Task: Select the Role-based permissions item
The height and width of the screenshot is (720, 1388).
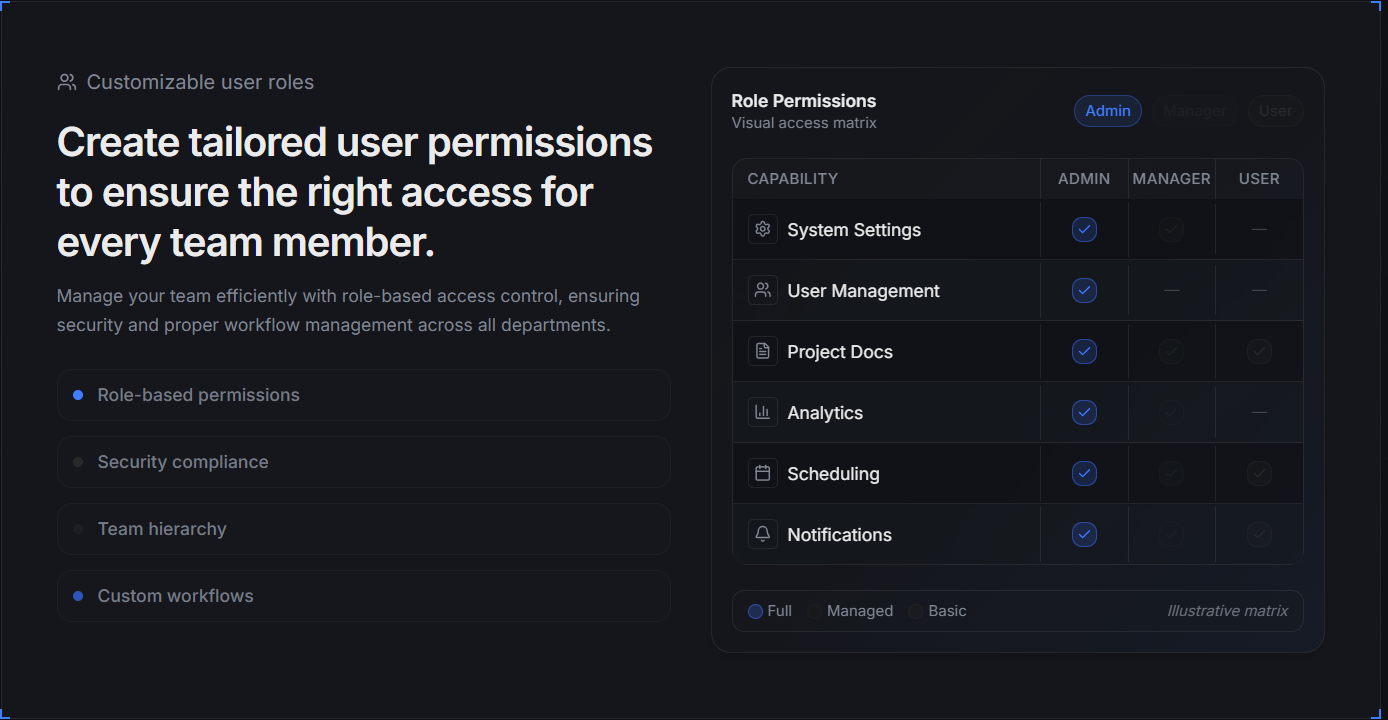Action: pyautogui.click(x=363, y=395)
